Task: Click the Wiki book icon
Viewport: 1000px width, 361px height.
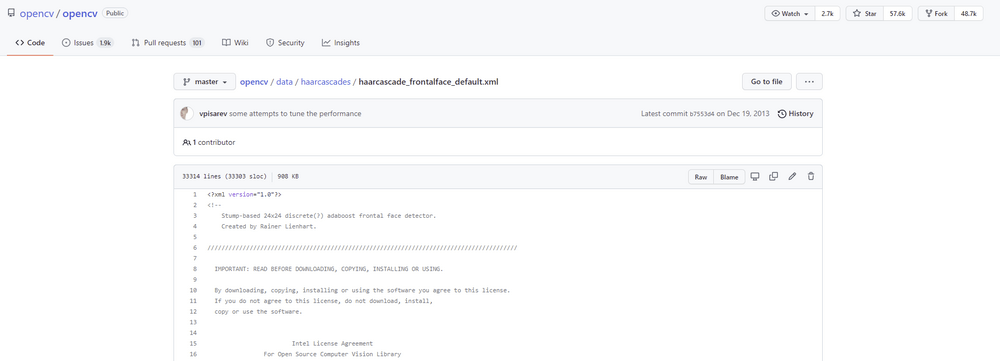Action: pos(226,43)
